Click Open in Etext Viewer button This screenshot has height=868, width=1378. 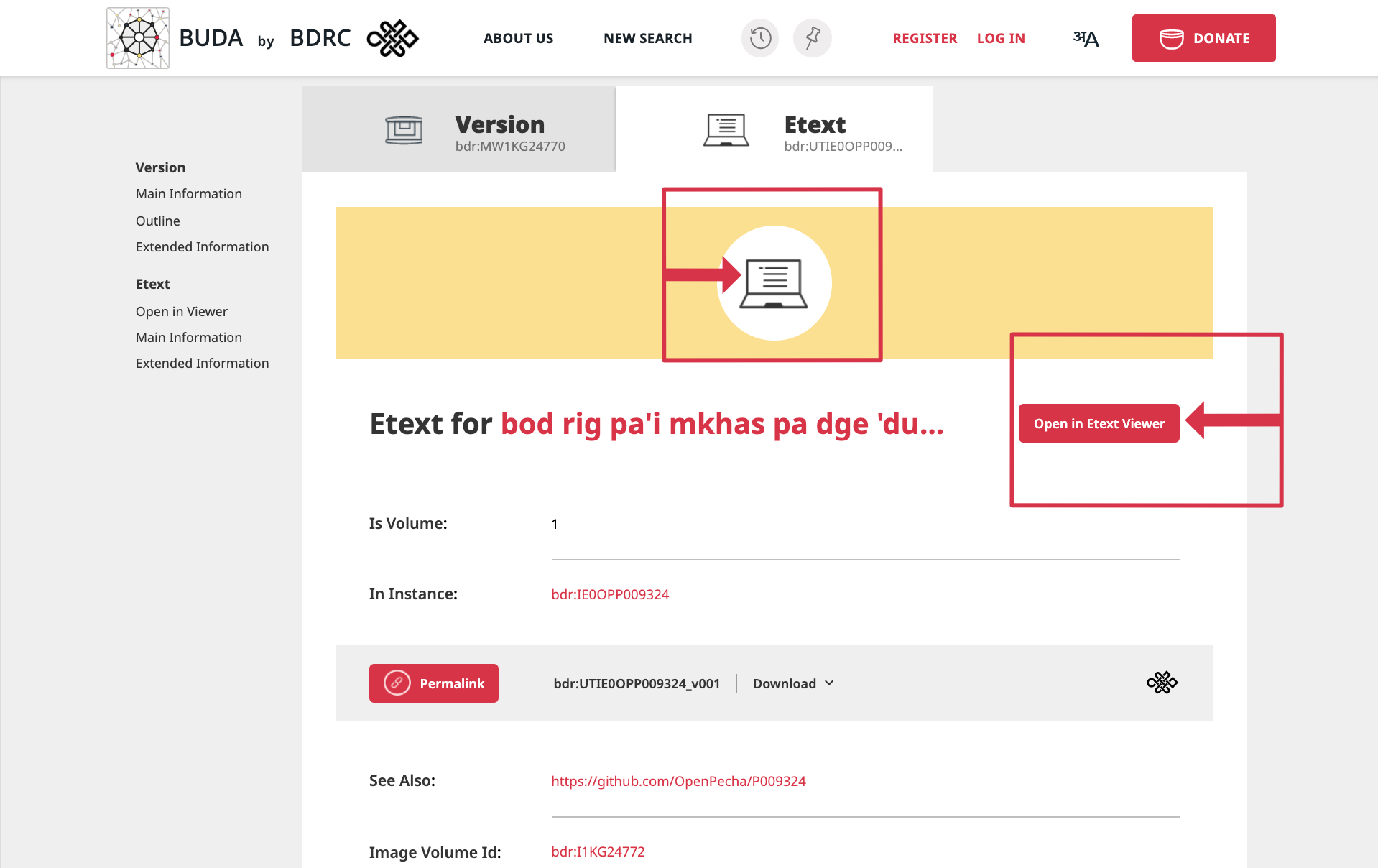(x=1099, y=423)
